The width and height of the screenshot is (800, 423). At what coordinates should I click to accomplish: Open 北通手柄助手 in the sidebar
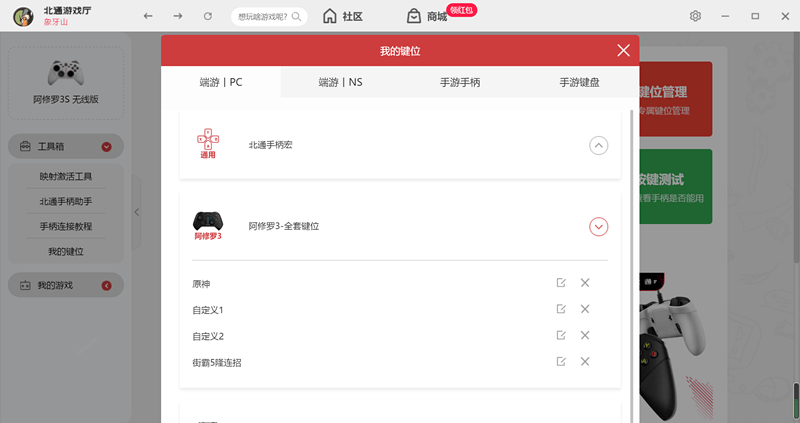(66, 202)
